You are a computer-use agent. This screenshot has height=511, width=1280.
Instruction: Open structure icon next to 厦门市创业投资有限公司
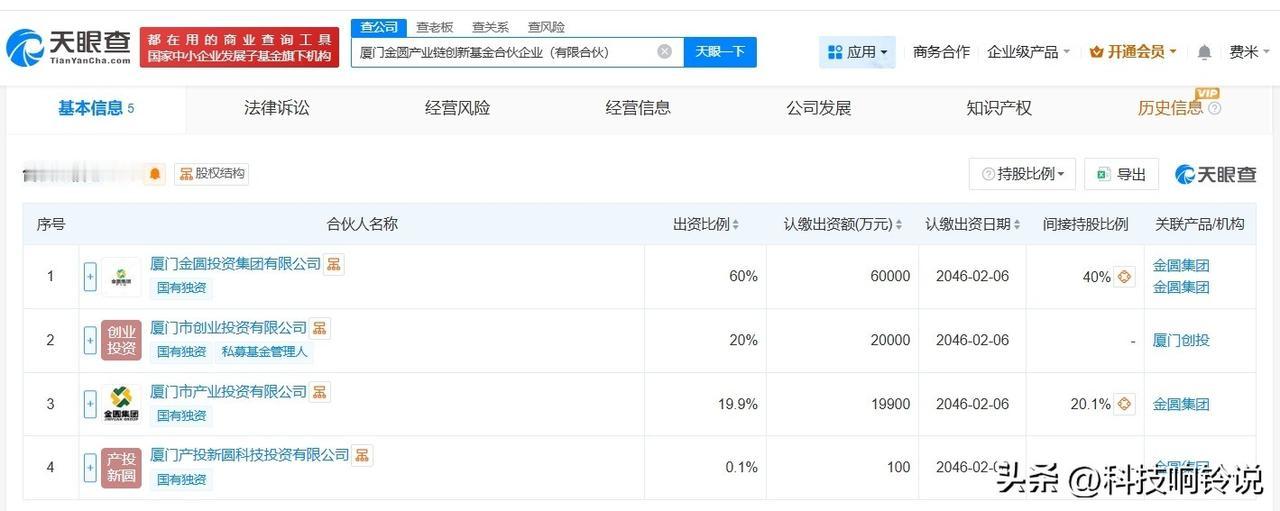pyautogui.click(x=319, y=328)
